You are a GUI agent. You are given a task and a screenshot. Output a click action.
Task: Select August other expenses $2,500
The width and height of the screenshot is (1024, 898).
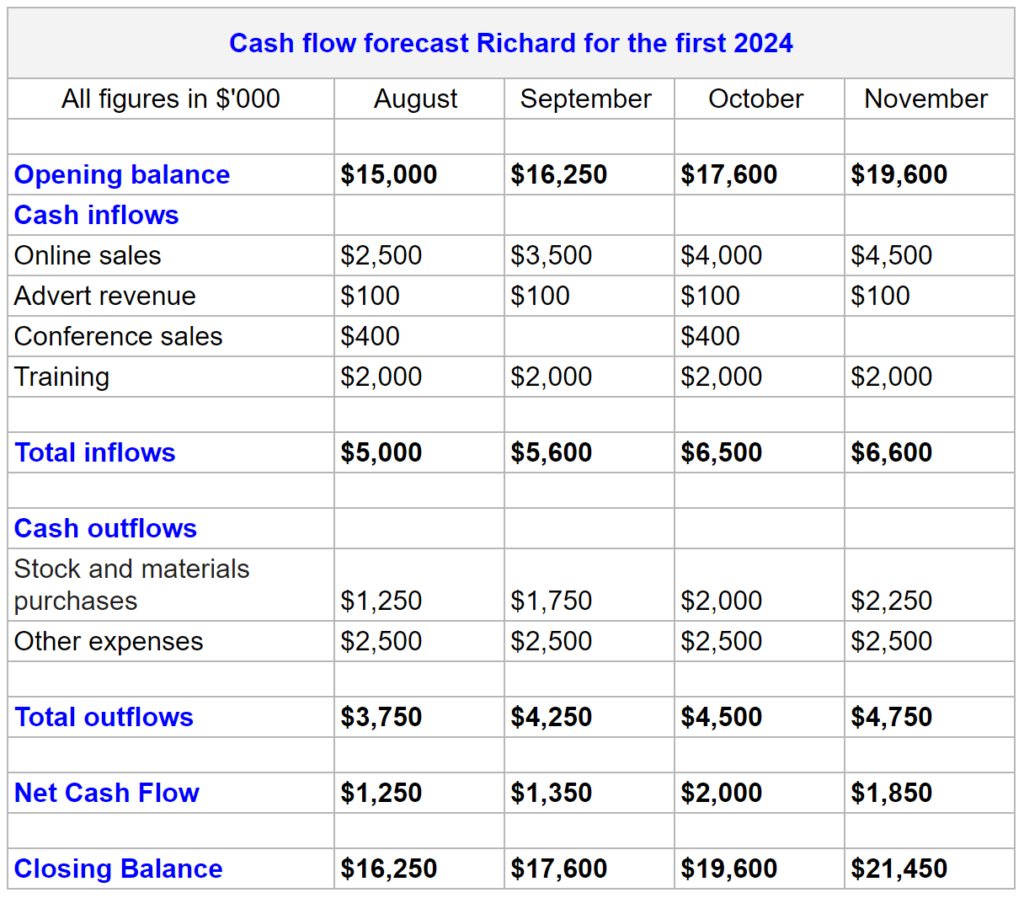point(381,641)
